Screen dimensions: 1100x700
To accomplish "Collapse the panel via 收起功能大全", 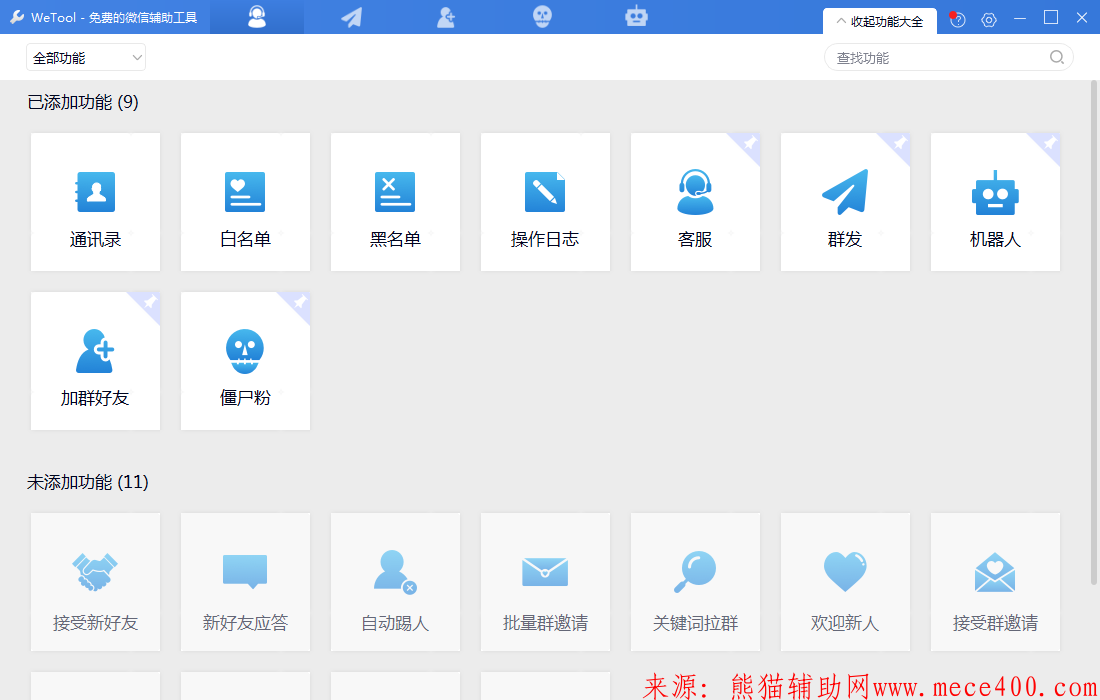I will click(x=880, y=21).
